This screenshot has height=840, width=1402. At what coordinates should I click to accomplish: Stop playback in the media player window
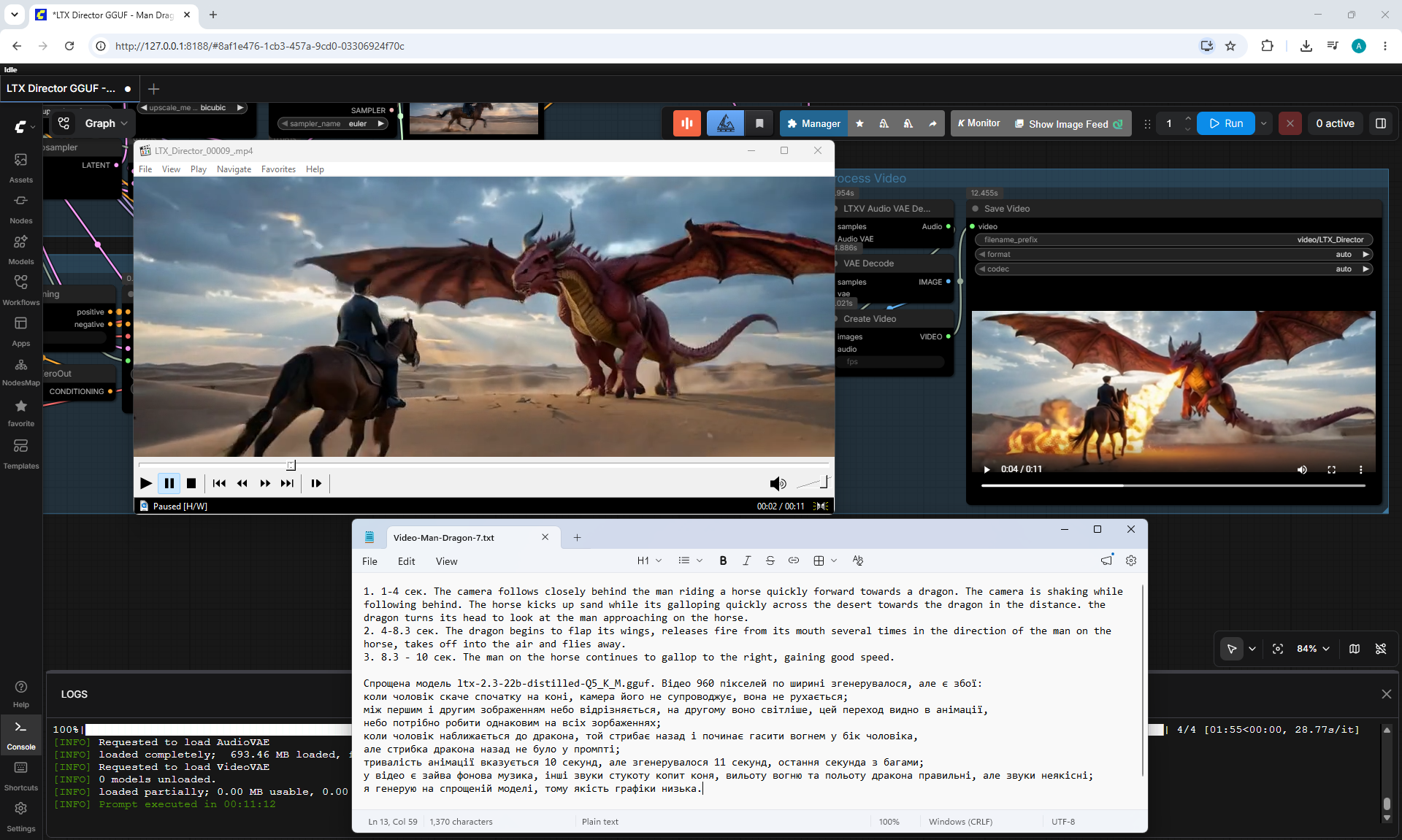point(191,483)
